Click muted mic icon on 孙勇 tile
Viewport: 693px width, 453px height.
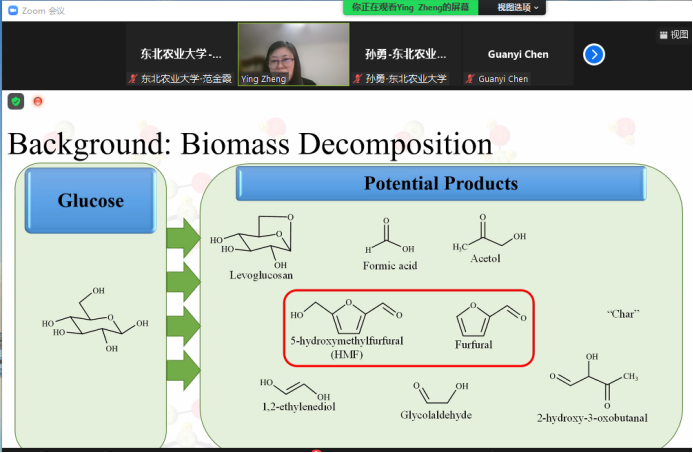click(357, 79)
